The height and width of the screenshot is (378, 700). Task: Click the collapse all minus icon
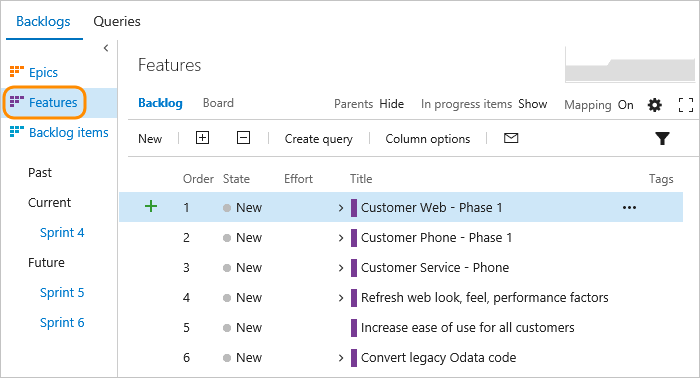(x=243, y=138)
